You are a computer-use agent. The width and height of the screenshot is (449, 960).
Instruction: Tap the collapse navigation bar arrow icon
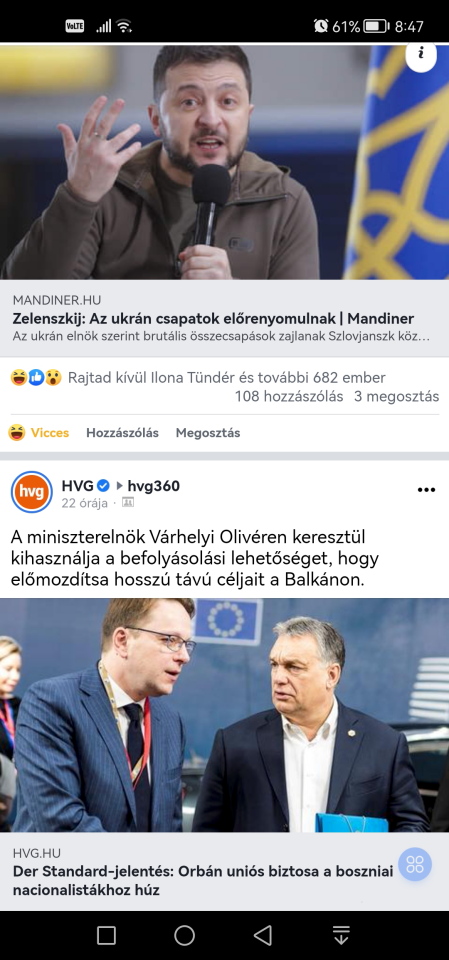pyautogui.click(x=341, y=935)
